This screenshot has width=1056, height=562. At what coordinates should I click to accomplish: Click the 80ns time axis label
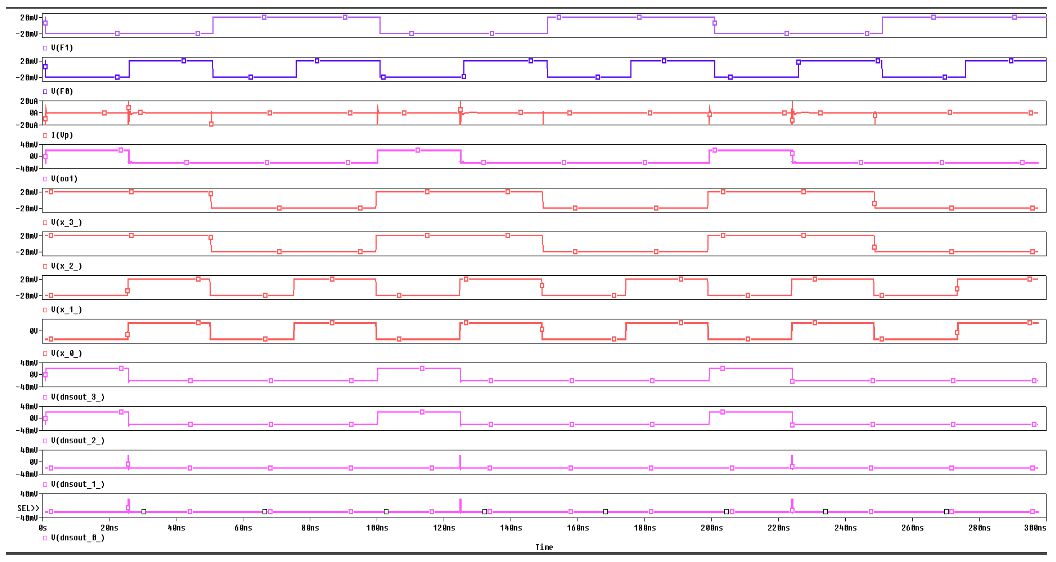click(x=310, y=528)
